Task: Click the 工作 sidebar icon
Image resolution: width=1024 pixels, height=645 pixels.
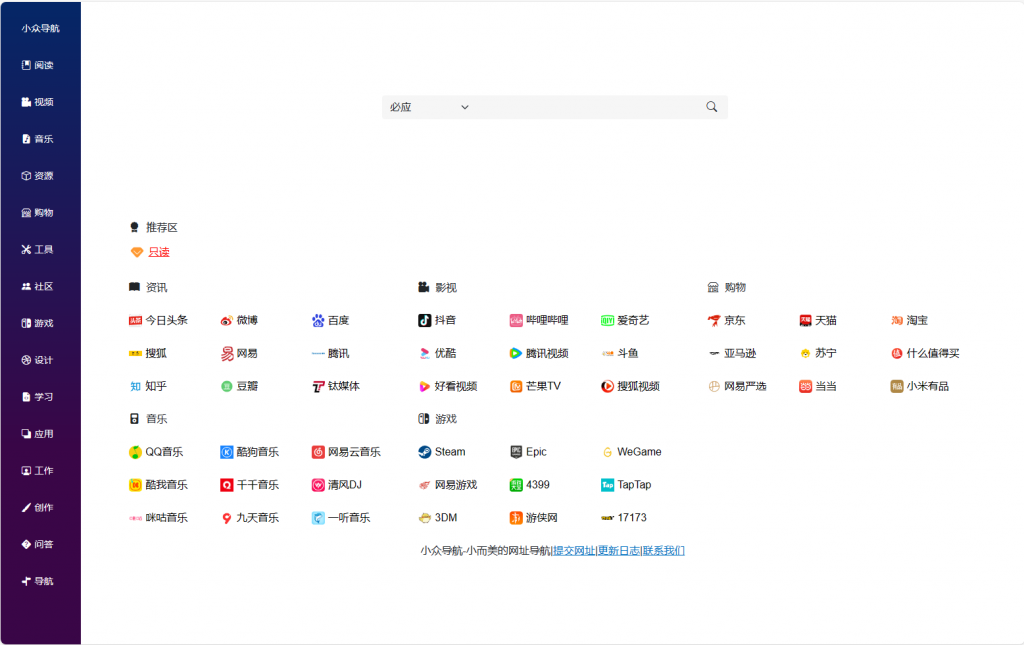Action: tap(26, 471)
